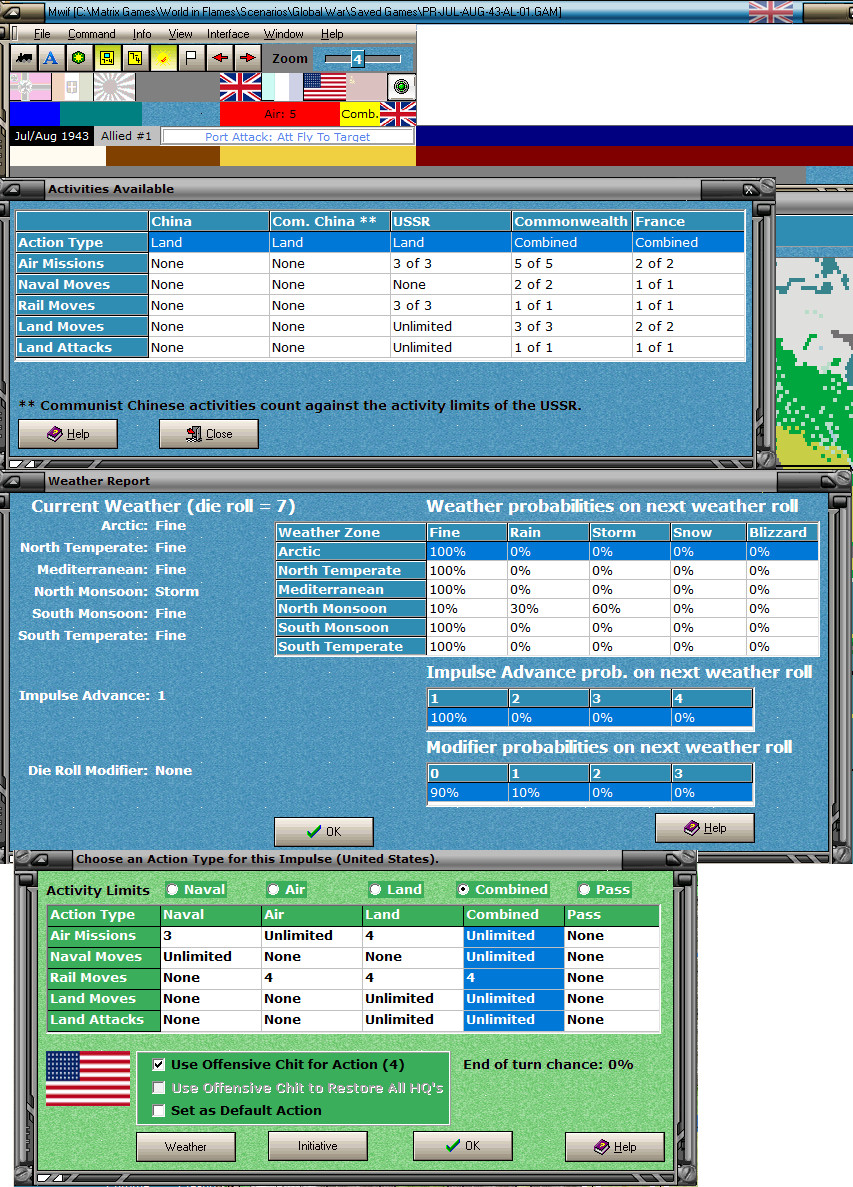Click the teal status color block

click(x=101, y=114)
